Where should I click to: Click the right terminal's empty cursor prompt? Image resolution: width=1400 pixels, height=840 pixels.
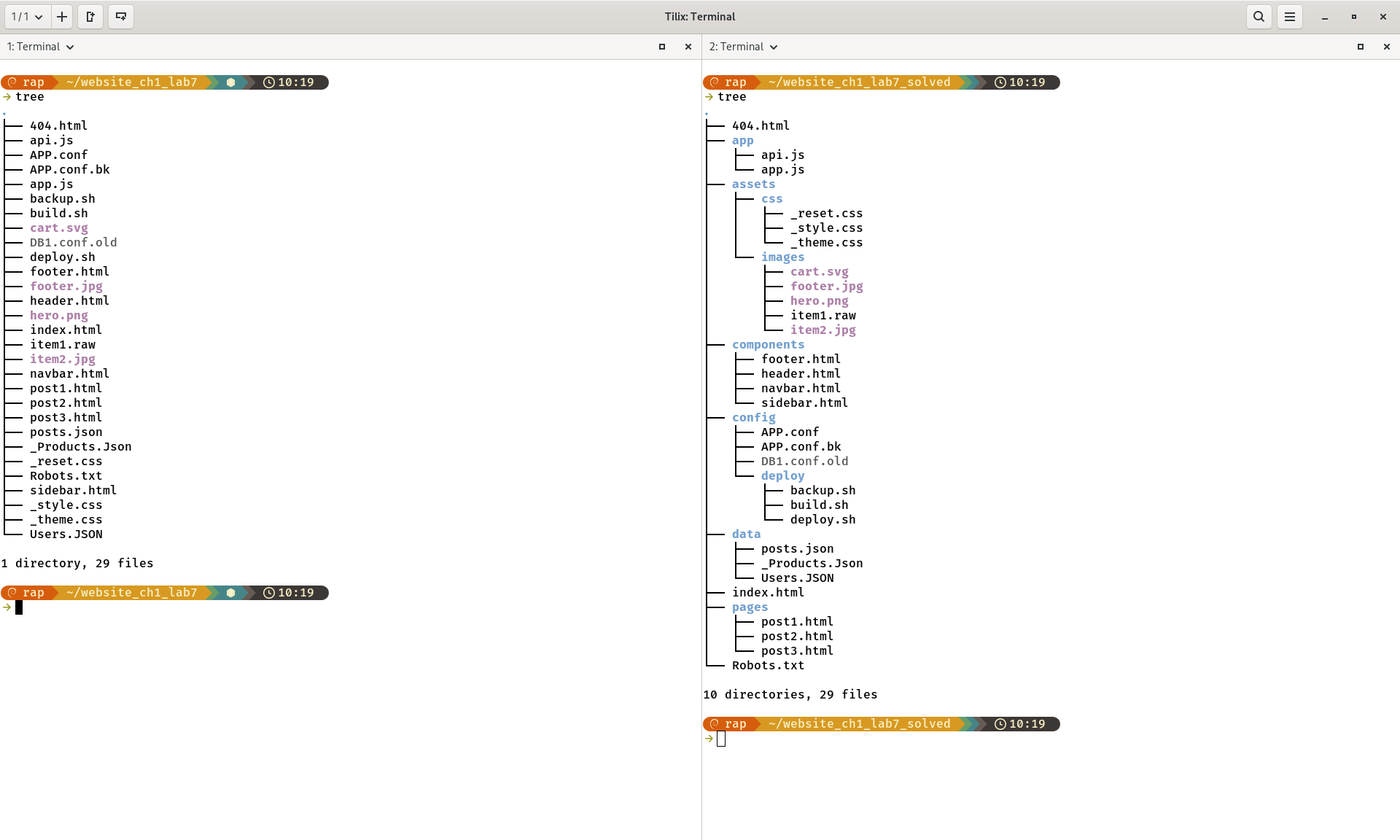click(x=721, y=739)
